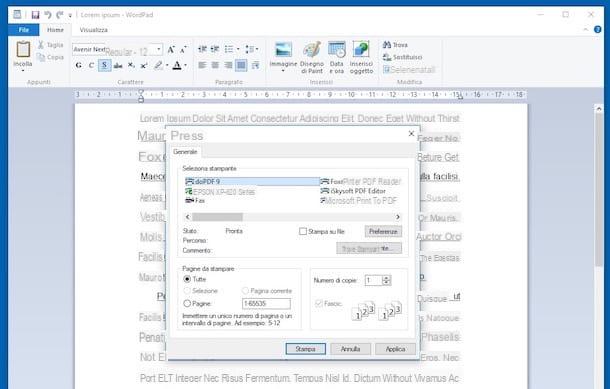
Task: Close the print dialog with X
Action: 411,133
